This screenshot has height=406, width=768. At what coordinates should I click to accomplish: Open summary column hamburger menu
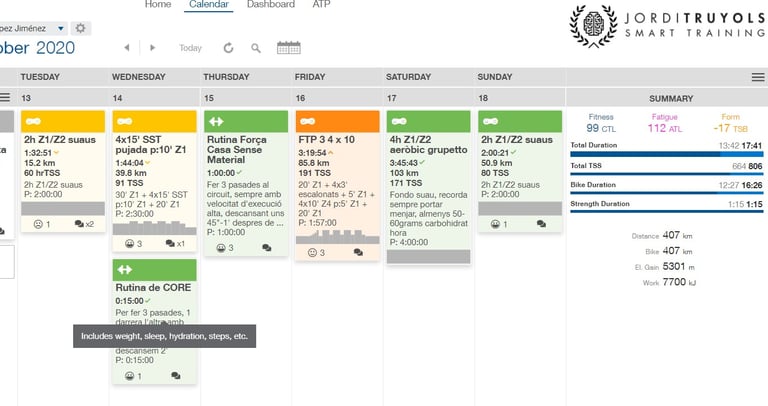(x=758, y=77)
